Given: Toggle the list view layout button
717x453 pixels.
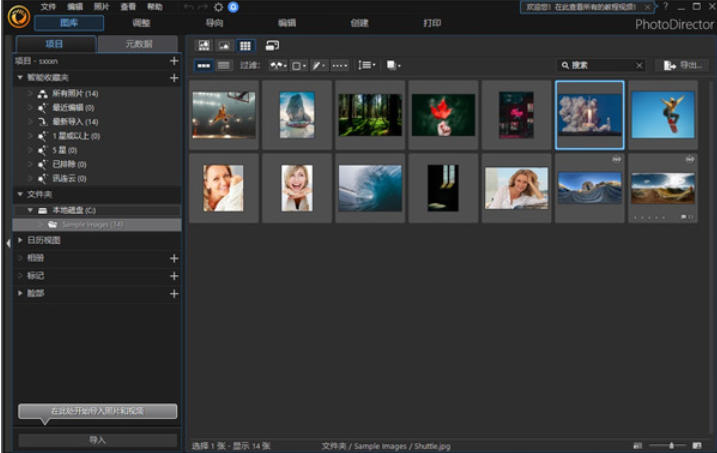Looking at the screenshot, I should (223, 65).
